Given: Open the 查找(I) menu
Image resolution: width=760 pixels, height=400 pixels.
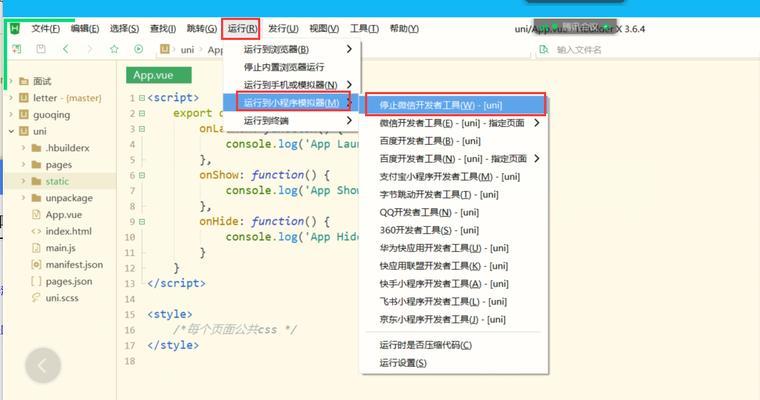Looking at the screenshot, I should point(163,29).
